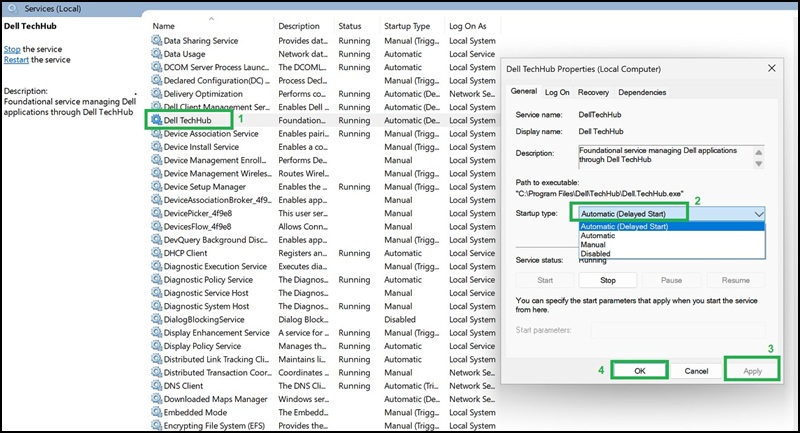
Task: Click the Device Install Service icon
Action: pyautogui.click(x=157, y=146)
